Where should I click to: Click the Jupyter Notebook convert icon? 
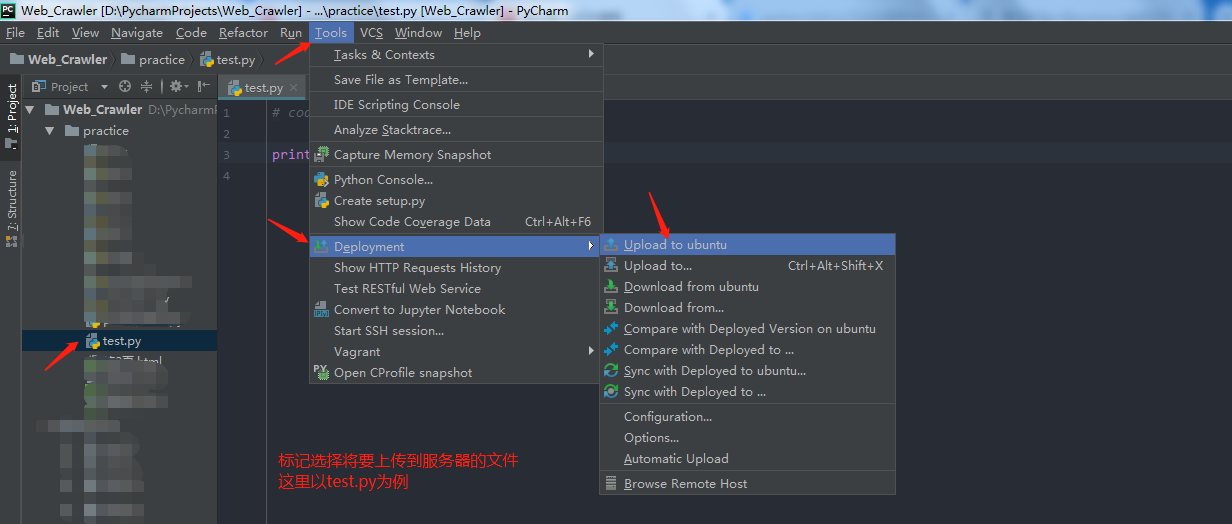pos(321,310)
